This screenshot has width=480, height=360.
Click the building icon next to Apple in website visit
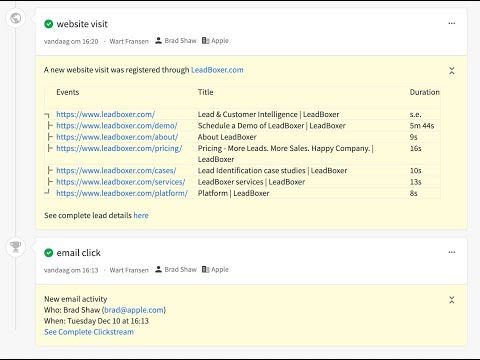[205, 41]
